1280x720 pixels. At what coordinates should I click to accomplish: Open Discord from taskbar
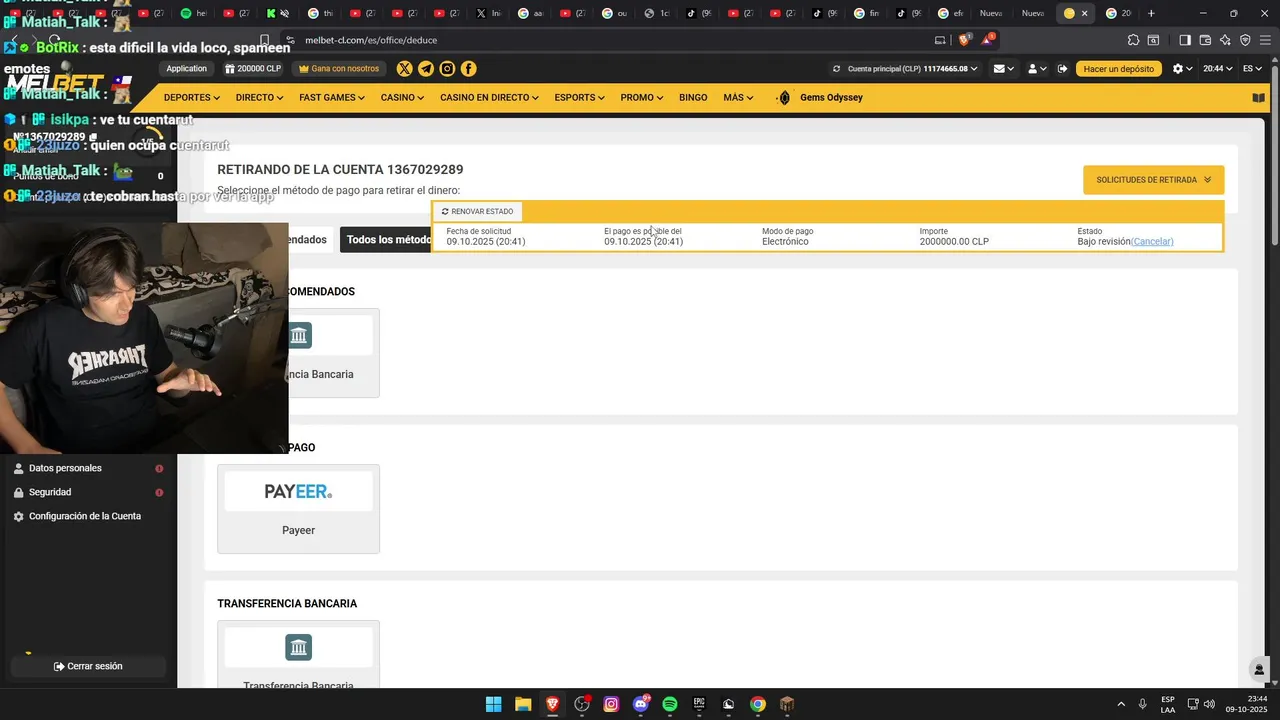coord(641,704)
